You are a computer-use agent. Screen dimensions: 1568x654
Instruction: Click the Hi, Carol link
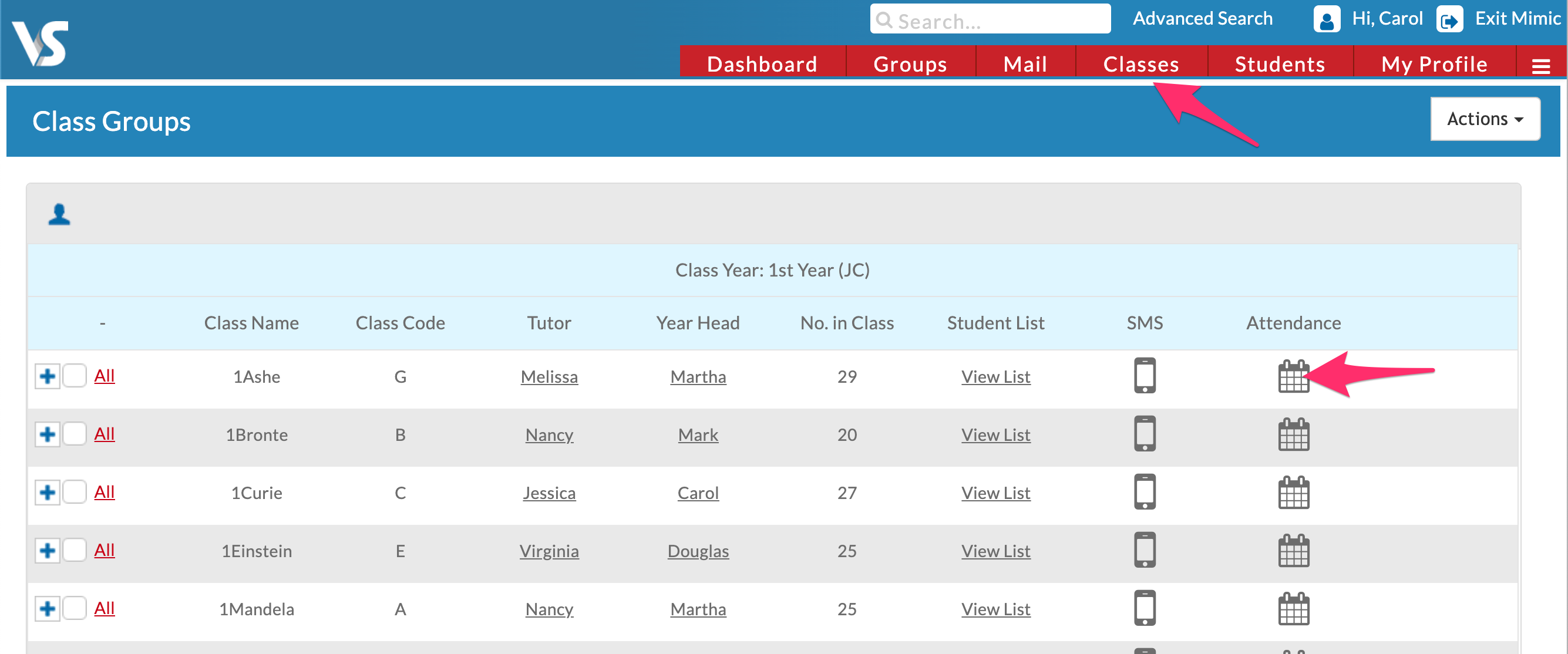pyautogui.click(x=1387, y=18)
